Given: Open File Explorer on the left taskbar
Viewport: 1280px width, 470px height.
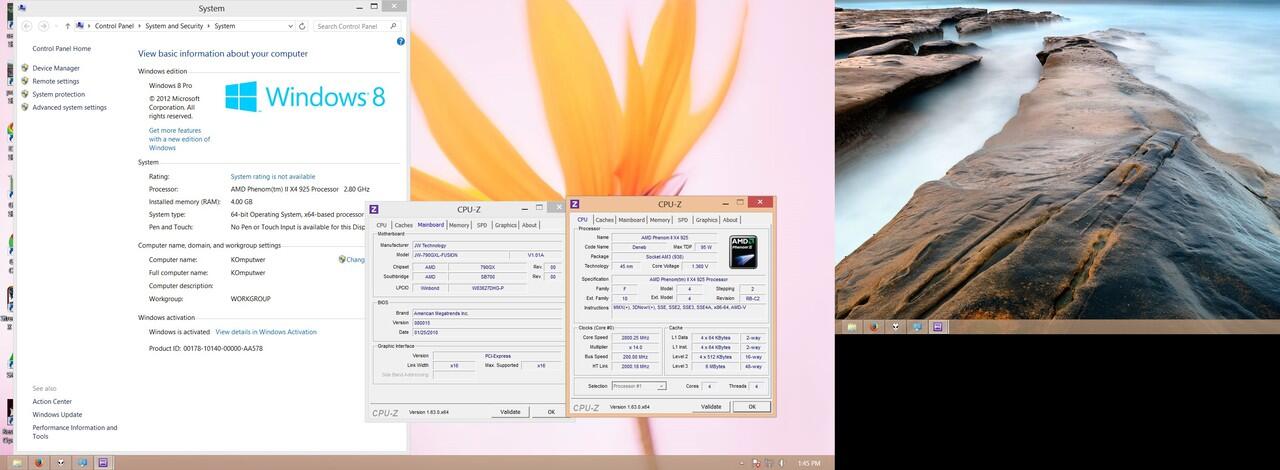Looking at the screenshot, I should tap(15, 463).
